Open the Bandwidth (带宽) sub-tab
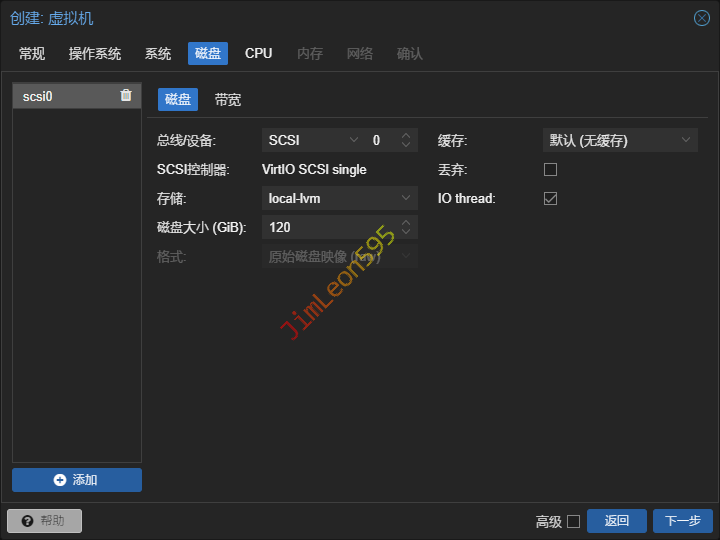 pyautogui.click(x=228, y=100)
